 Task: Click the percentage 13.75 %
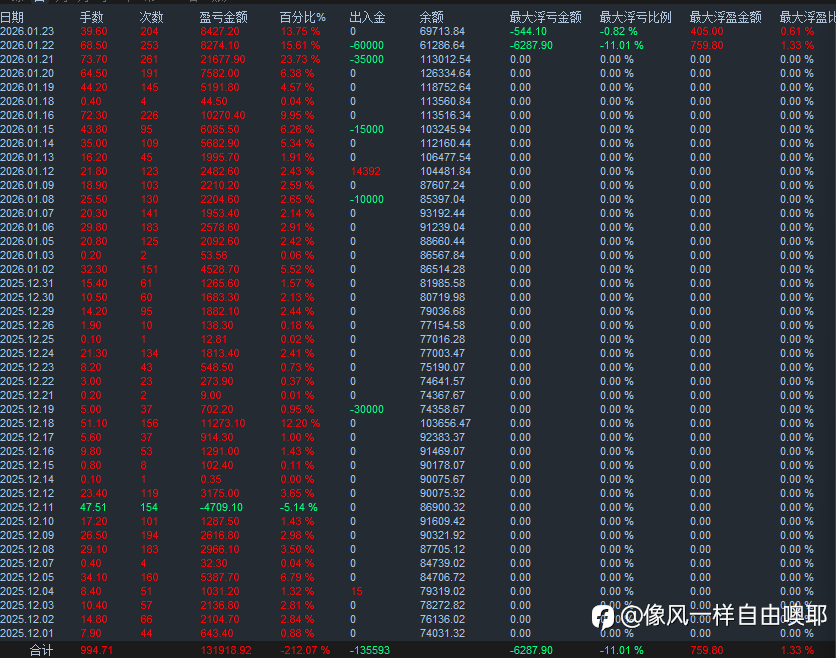click(300, 31)
